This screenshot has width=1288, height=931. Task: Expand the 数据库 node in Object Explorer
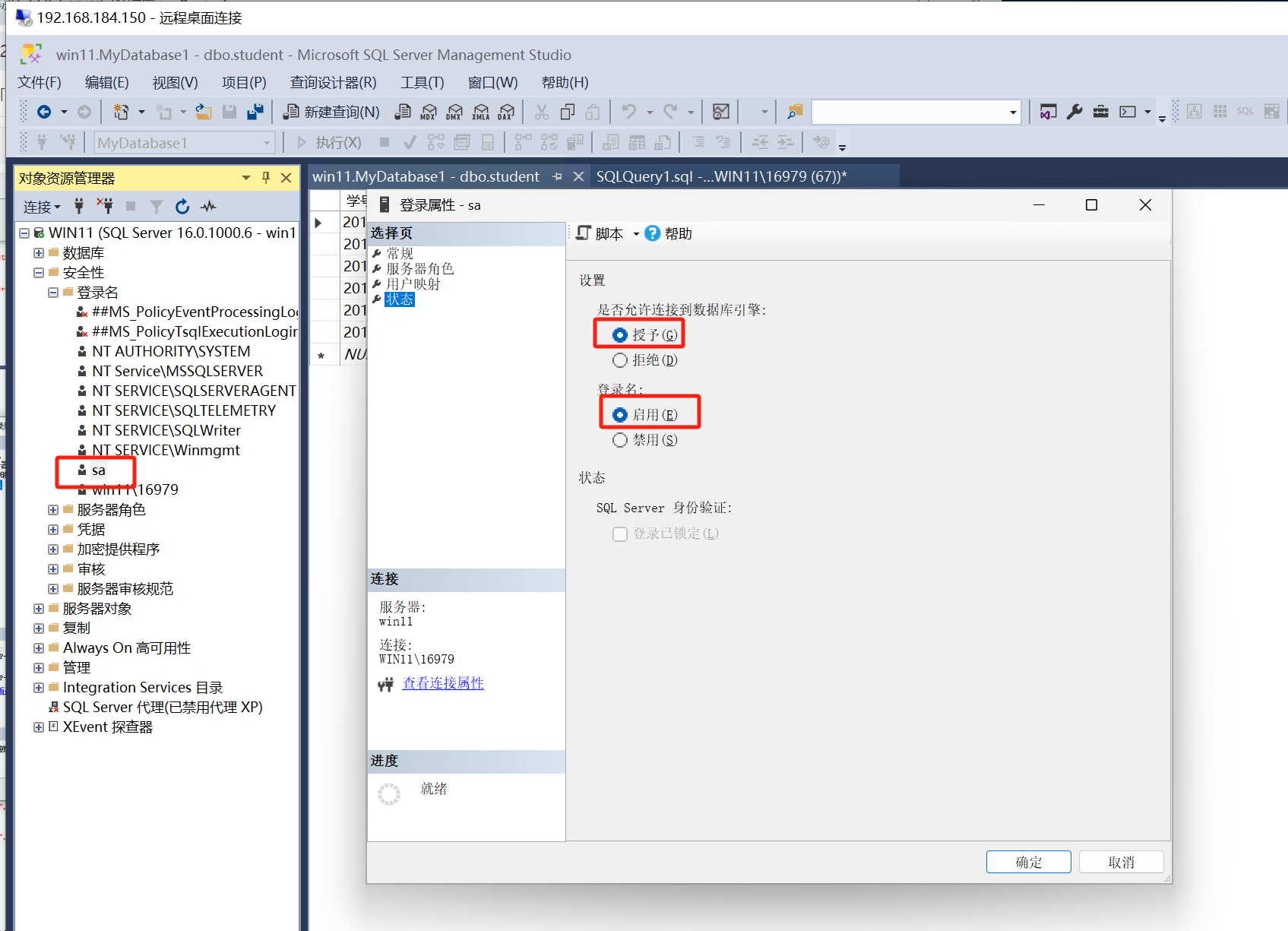click(38, 252)
